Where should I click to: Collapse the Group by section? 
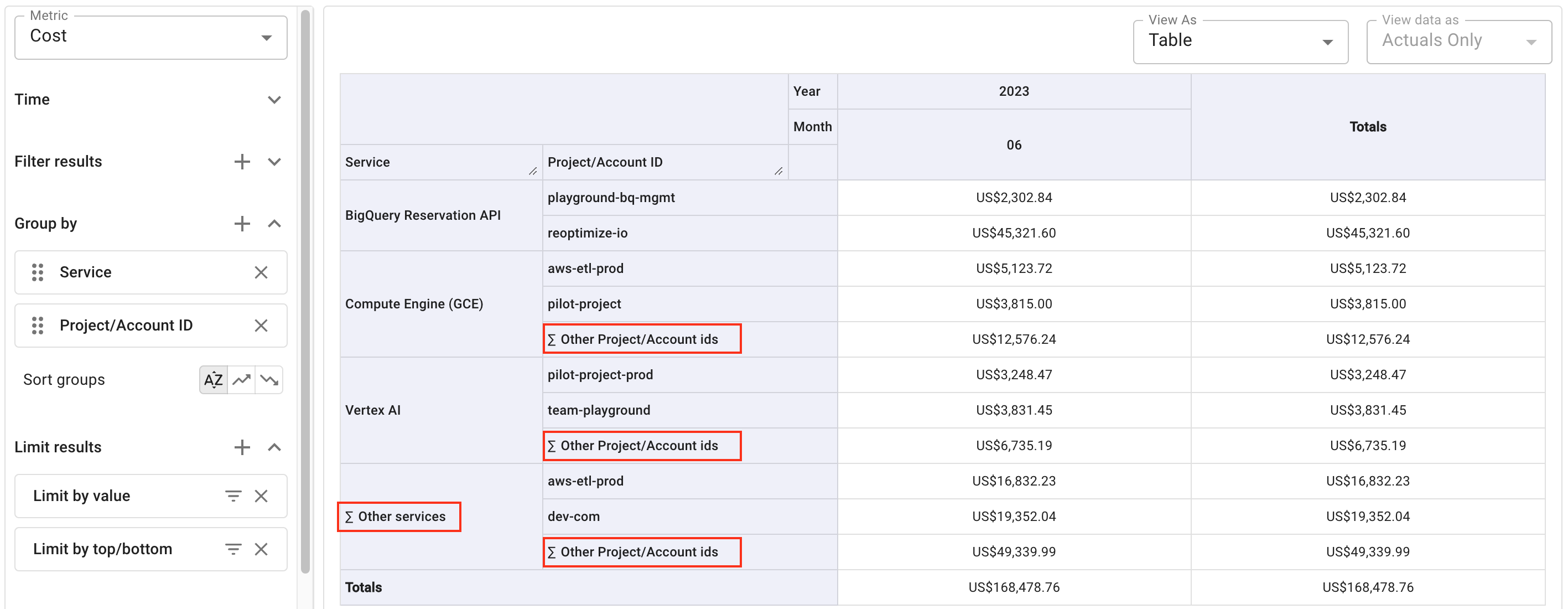point(274,224)
